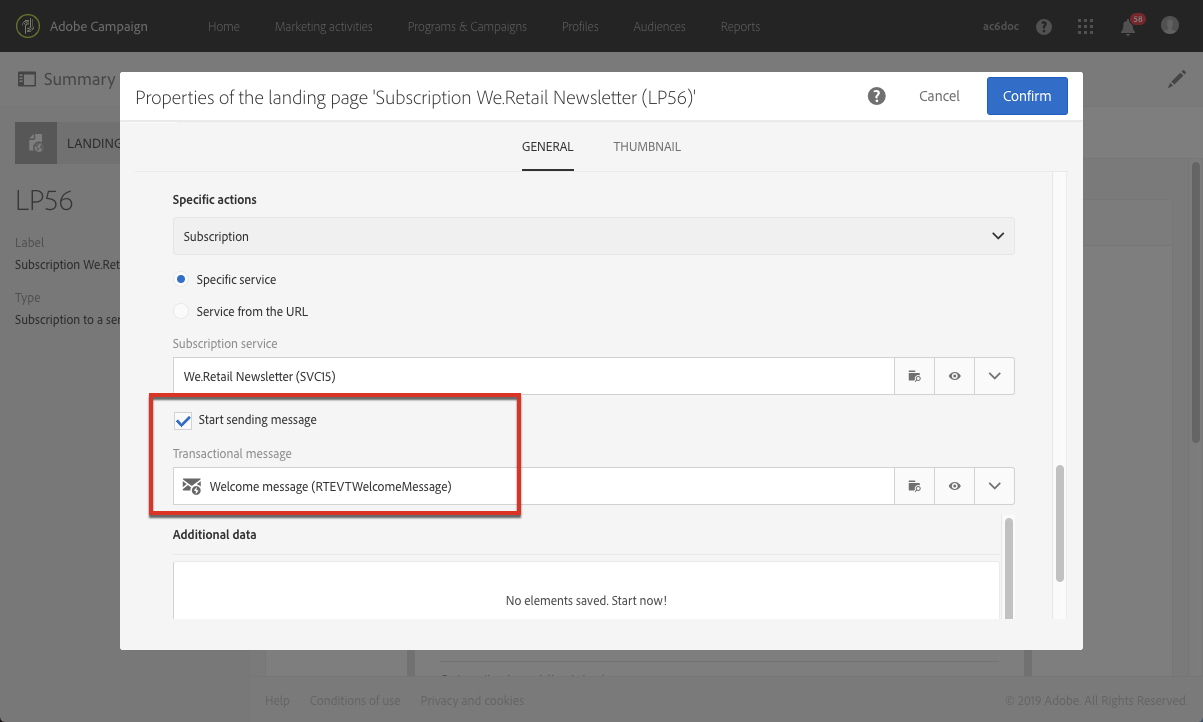
Task: Click 'No elements saved. Start now!' text
Action: click(586, 601)
